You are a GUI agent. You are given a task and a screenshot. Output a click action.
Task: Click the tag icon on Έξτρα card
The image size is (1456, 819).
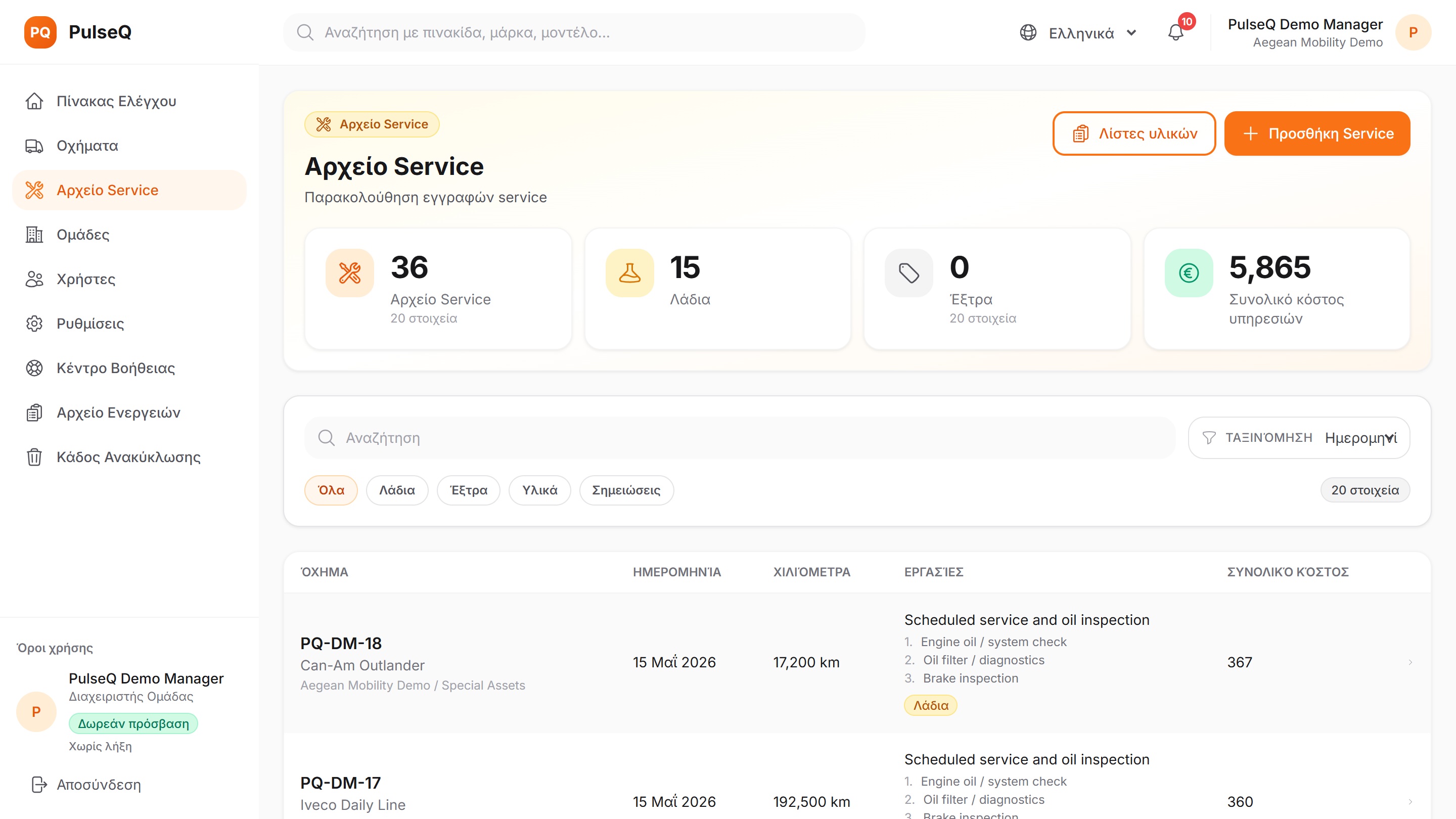(909, 273)
